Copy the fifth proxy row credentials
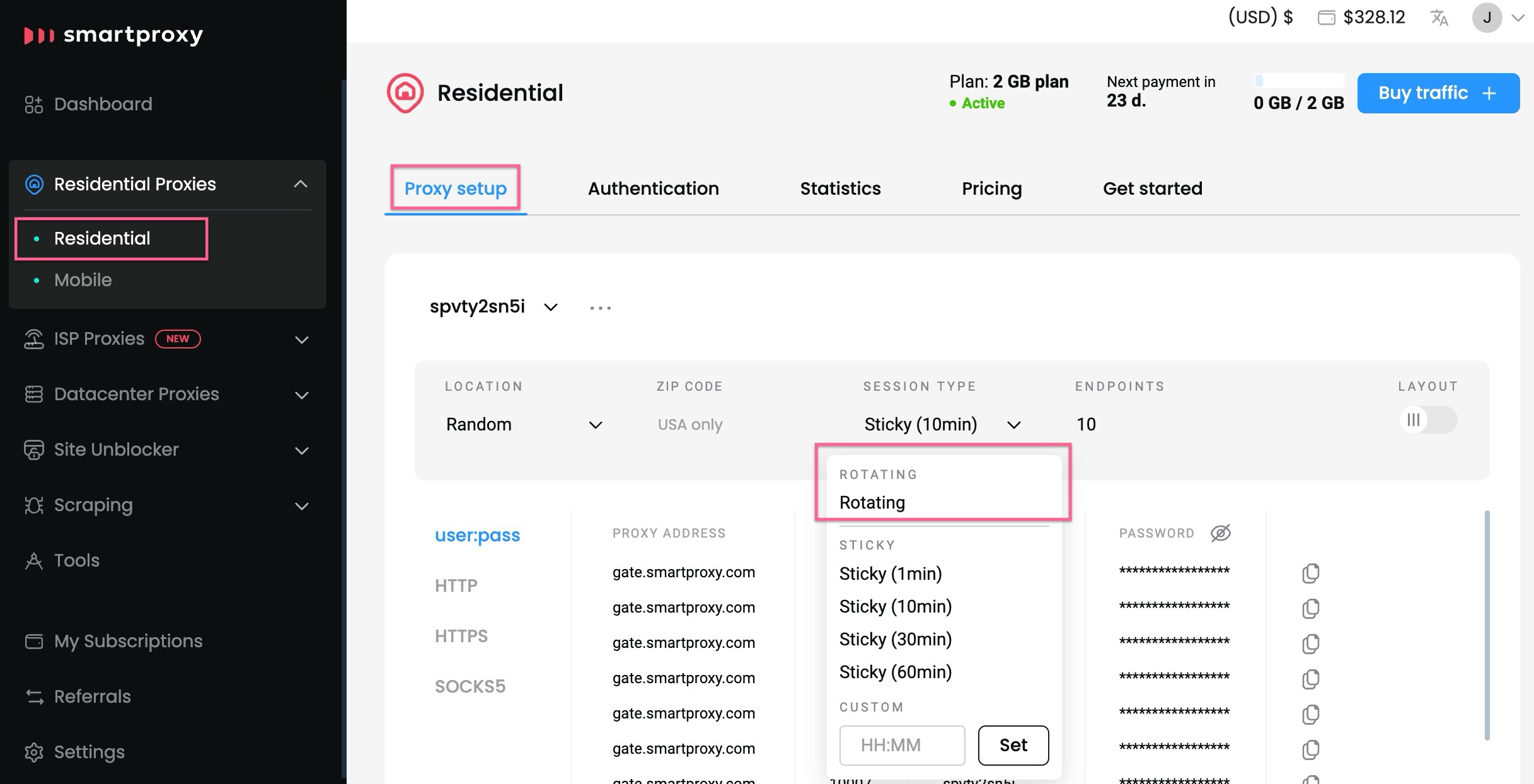This screenshot has width=1534, height=784. point(1311,714)
